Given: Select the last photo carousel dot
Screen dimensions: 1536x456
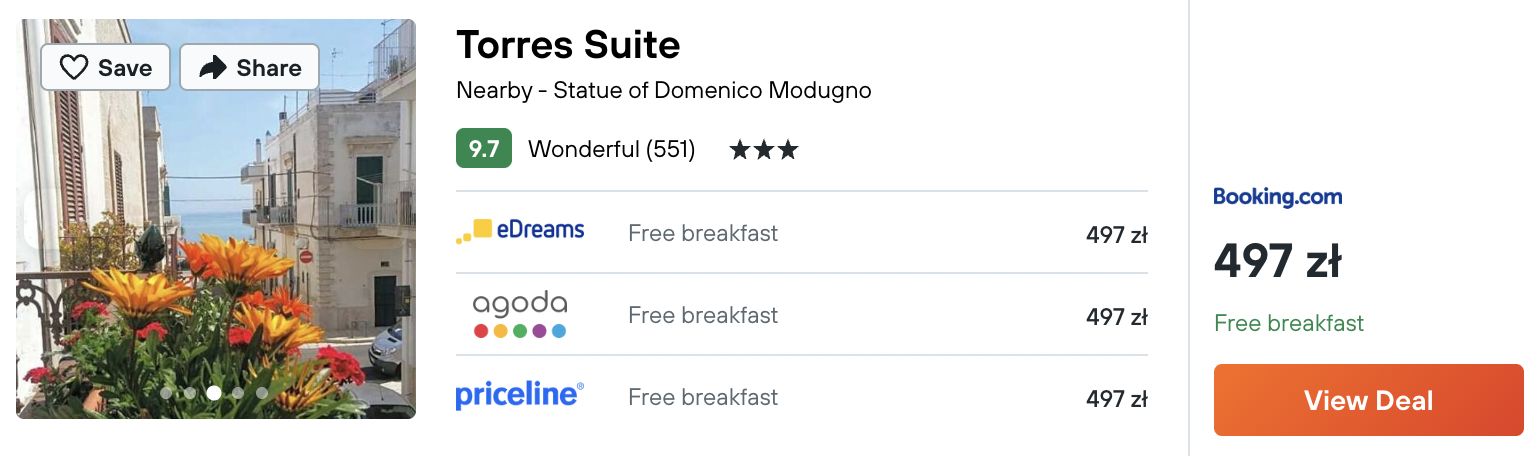Looking at the screenshot, I should (262, 393).
